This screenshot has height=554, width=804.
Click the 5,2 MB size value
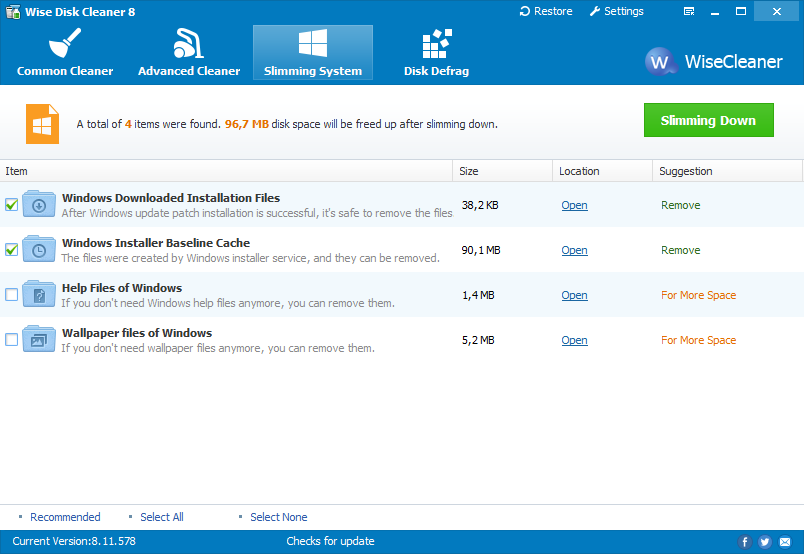478,340
